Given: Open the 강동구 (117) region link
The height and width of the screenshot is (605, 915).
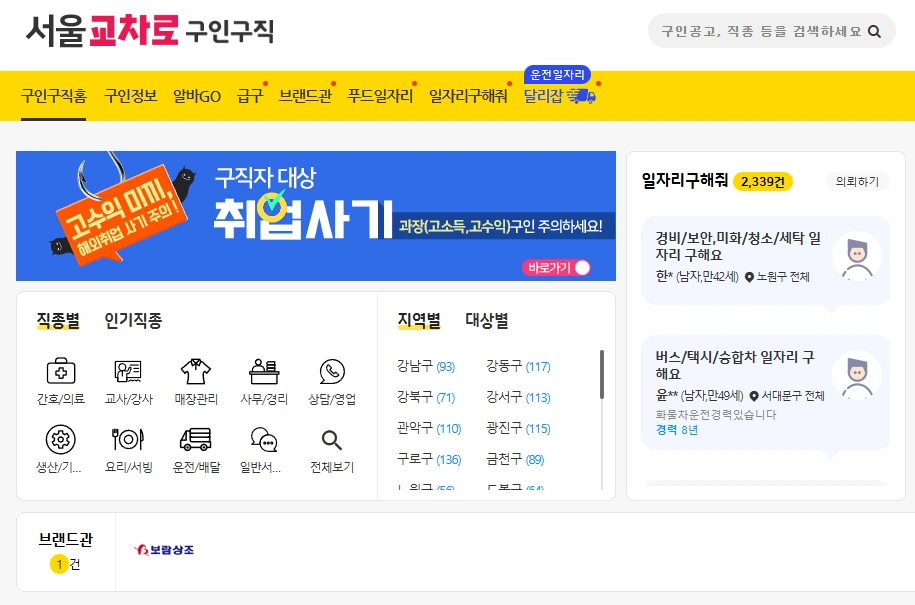Looking at the screenshot, I should 518,366.
